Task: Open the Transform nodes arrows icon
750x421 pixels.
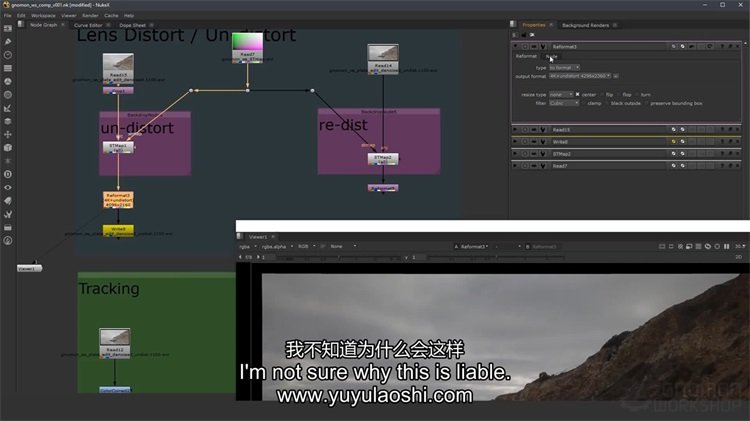Action: [8, 134]
